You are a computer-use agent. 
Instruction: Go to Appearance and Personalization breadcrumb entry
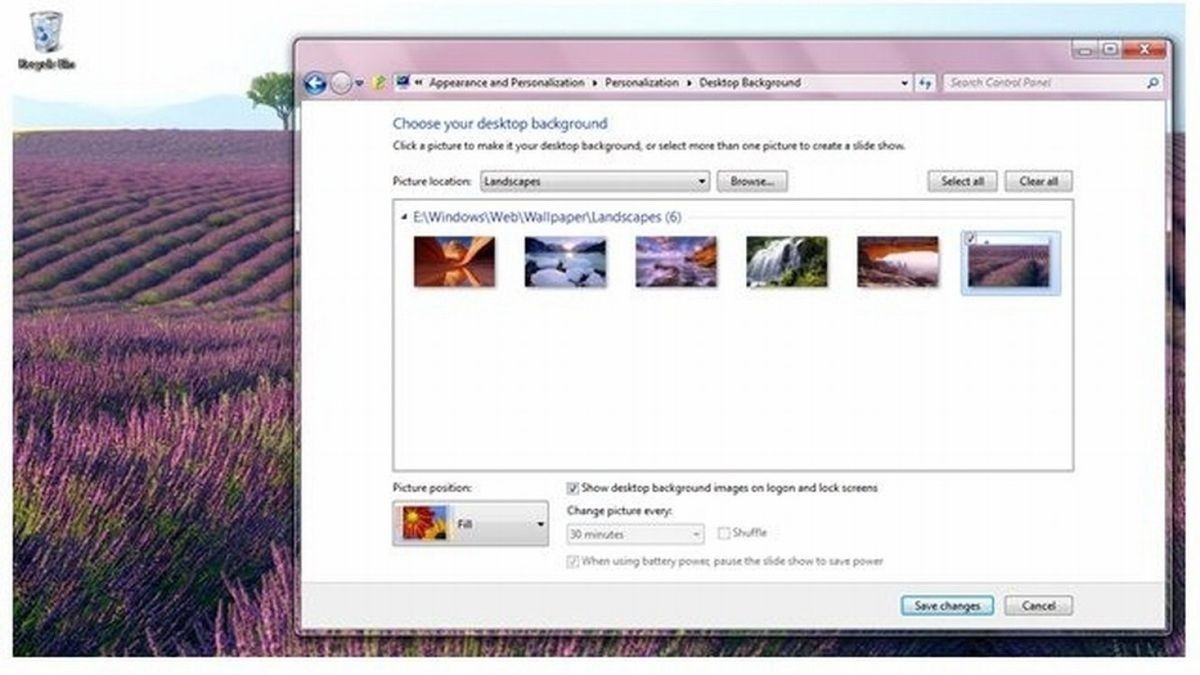(x=506, y=83)
